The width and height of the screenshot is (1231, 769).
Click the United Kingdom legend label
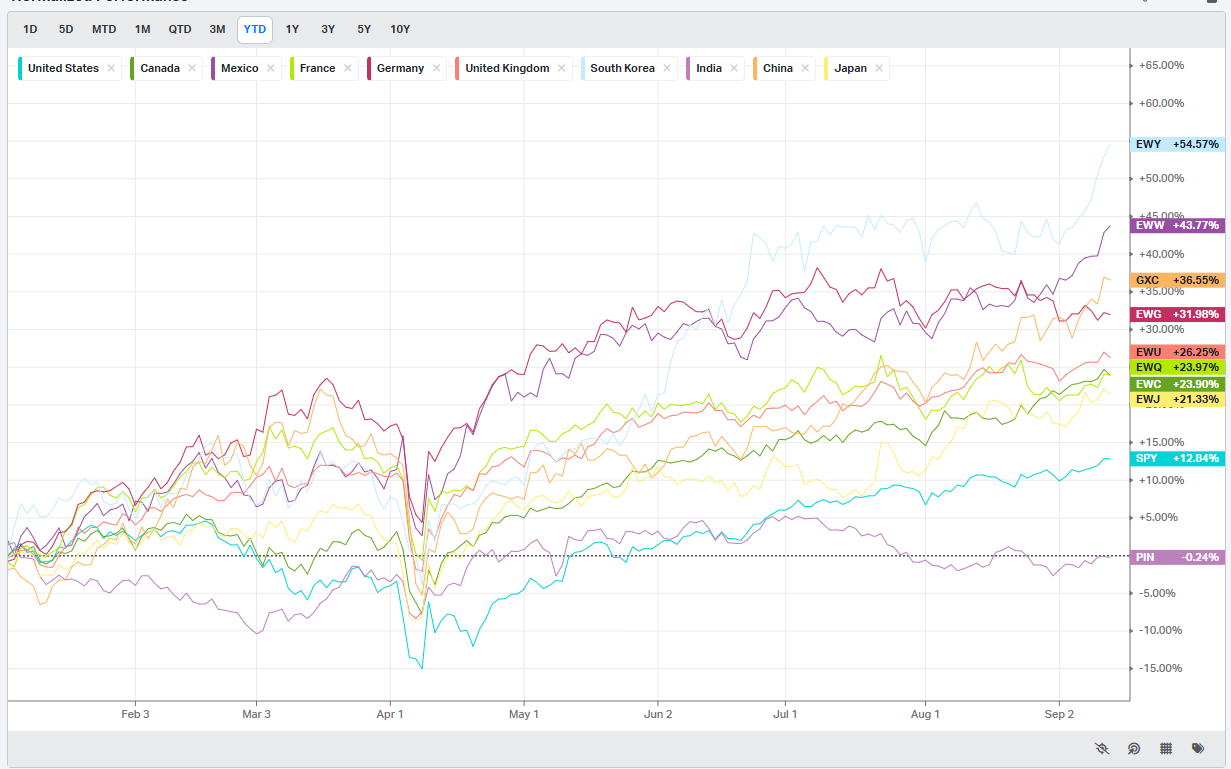coord(507,68)
